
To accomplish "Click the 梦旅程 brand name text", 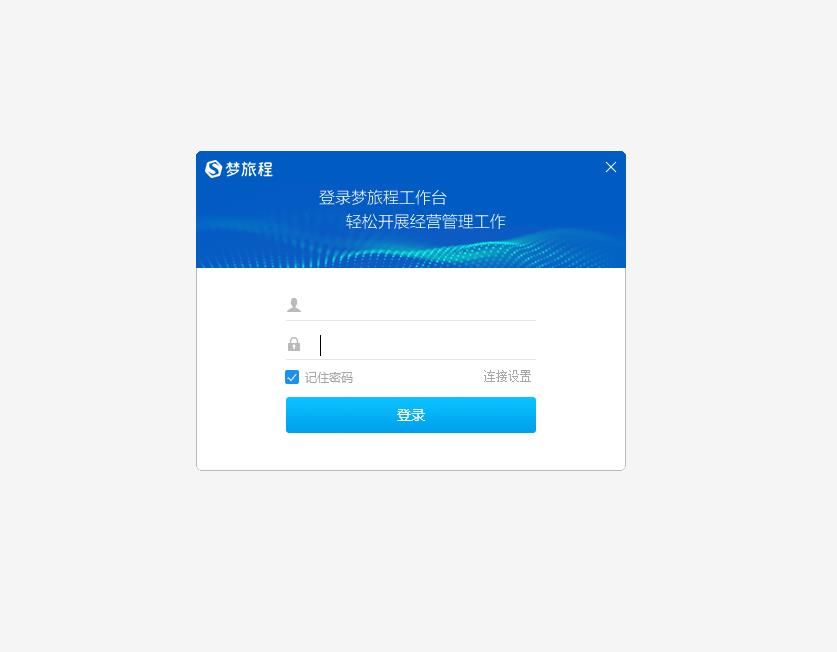I will [249, 169].
